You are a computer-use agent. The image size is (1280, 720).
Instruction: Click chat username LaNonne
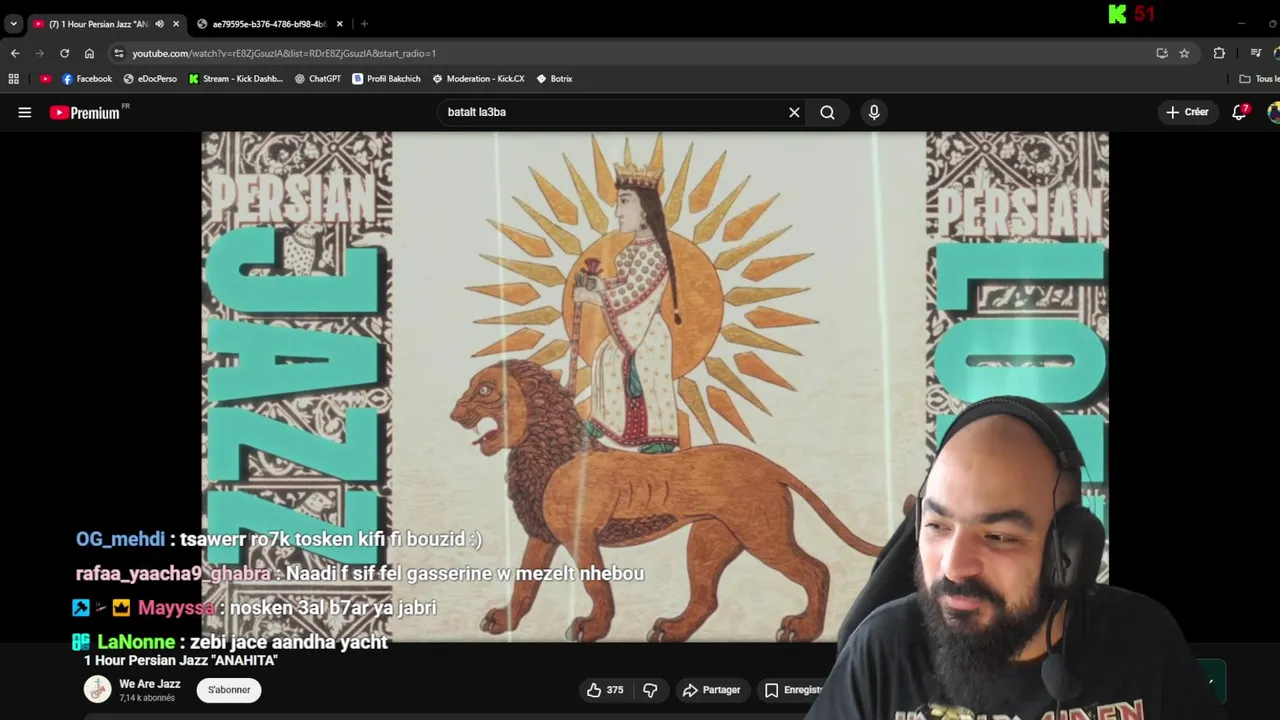click(x=136, y=642)
